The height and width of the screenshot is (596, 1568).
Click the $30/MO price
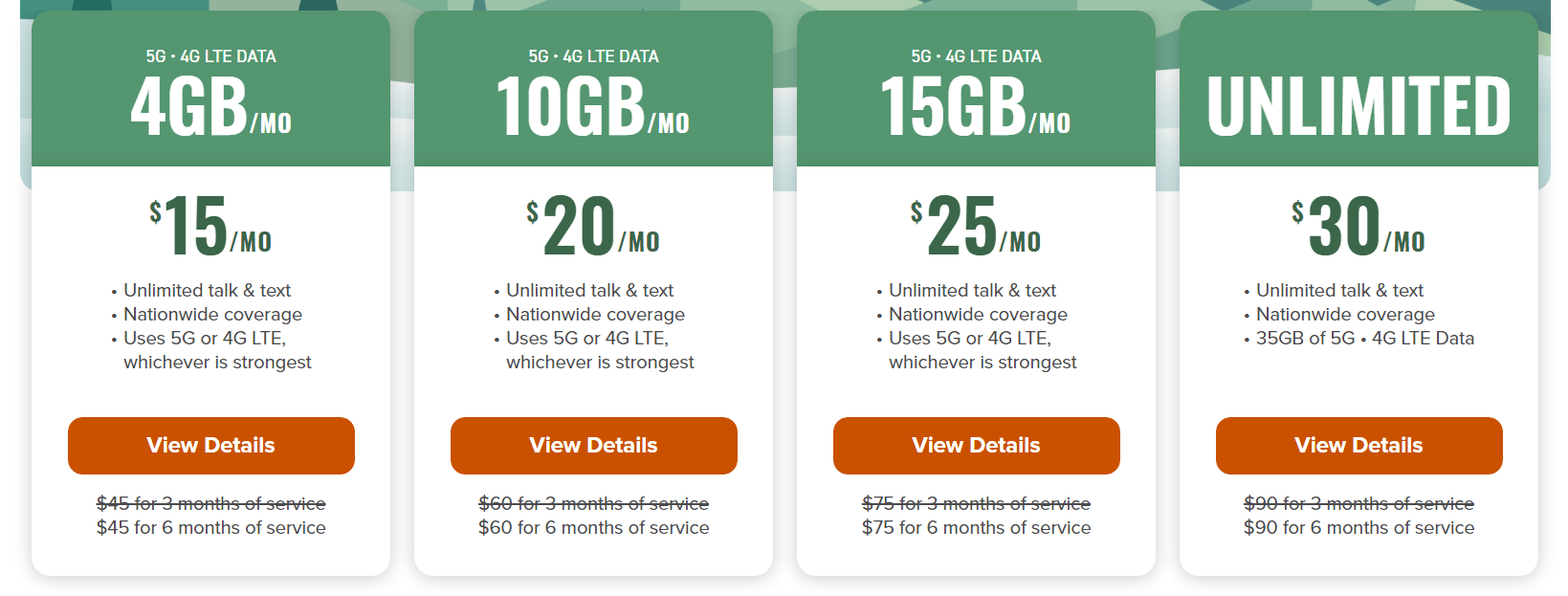point(1358,227)
